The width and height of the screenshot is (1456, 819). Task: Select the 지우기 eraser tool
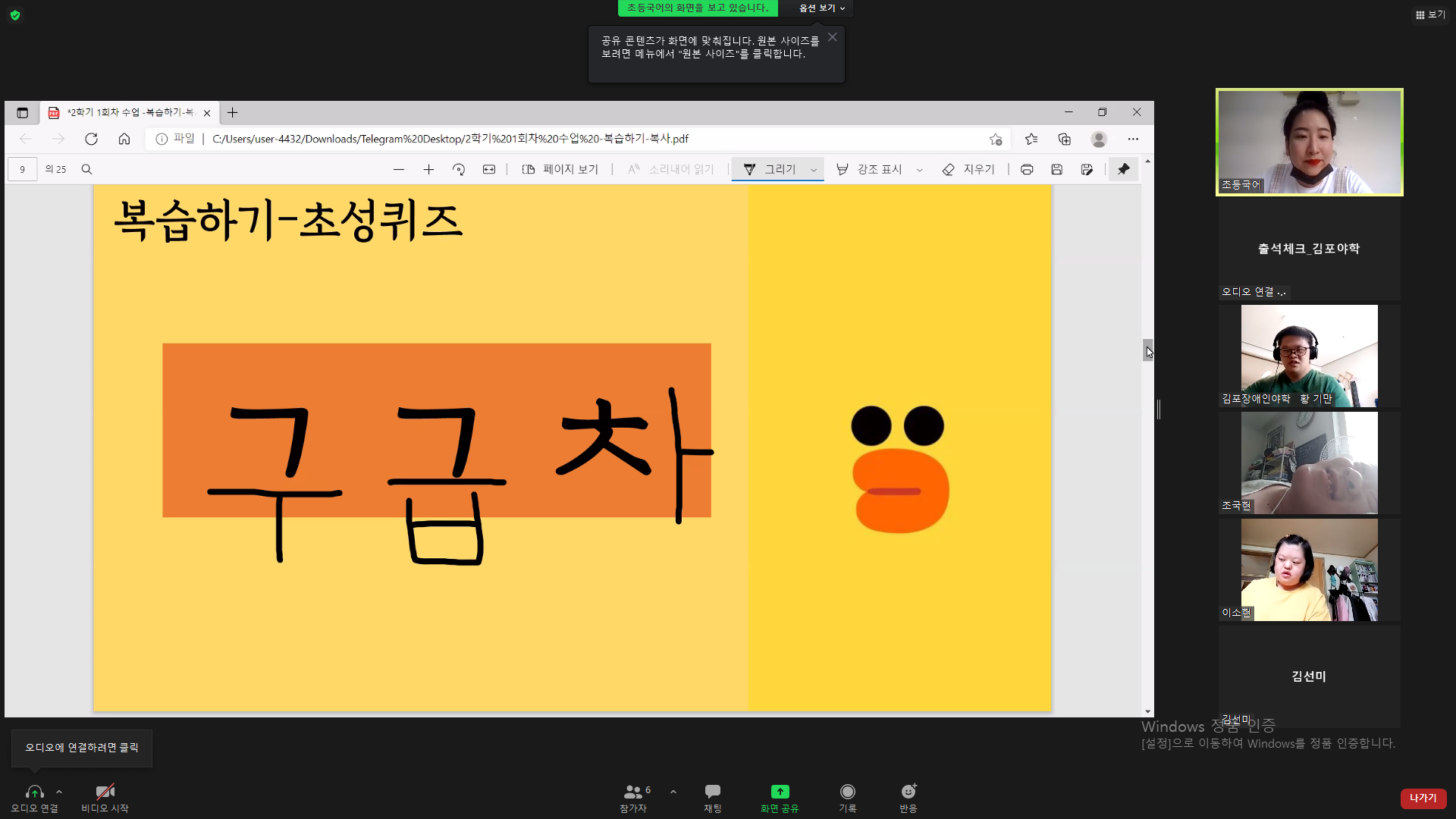click(x=968, y=169)
